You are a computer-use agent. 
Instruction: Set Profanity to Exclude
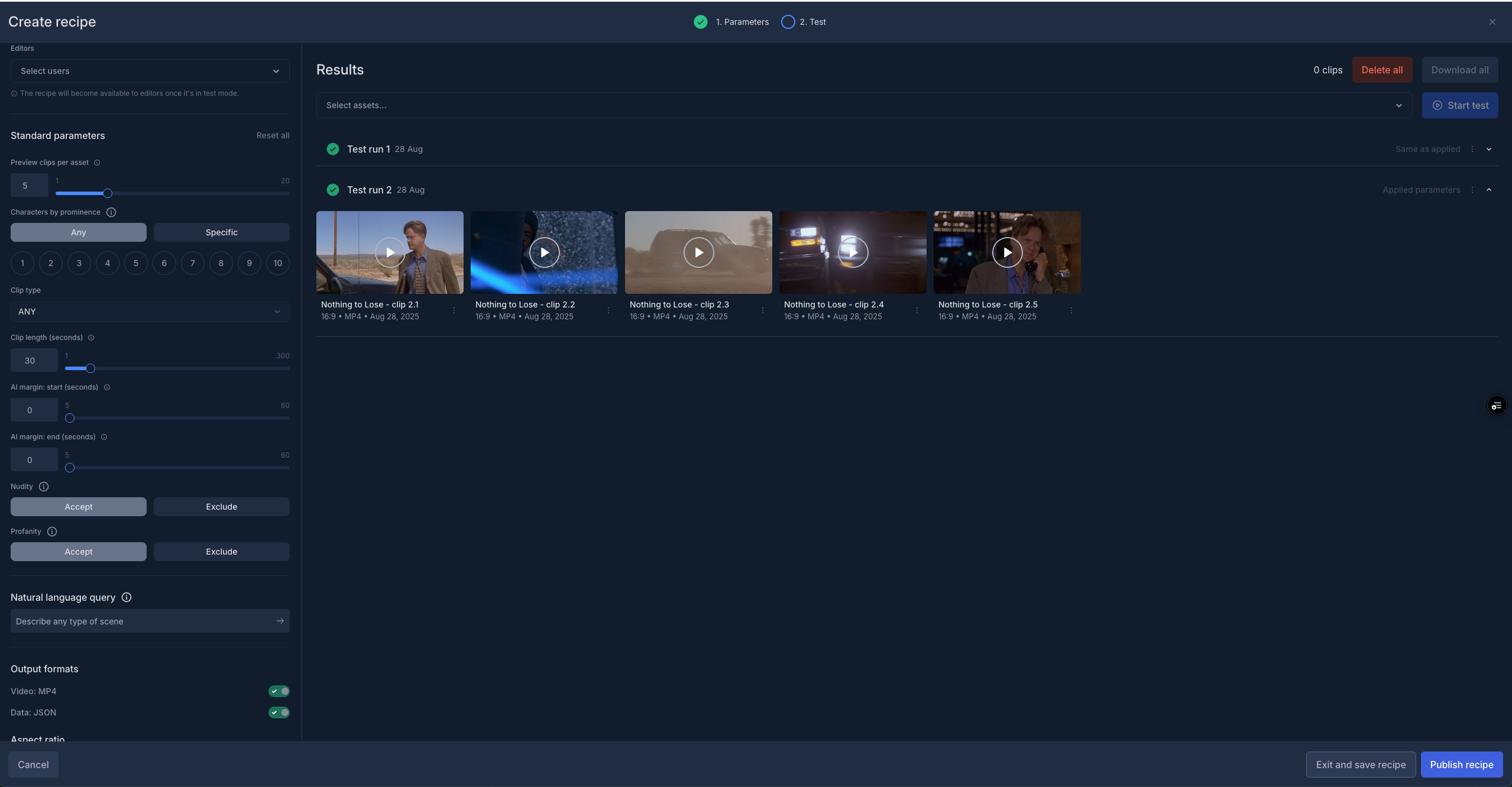click(x=222, y=552)
